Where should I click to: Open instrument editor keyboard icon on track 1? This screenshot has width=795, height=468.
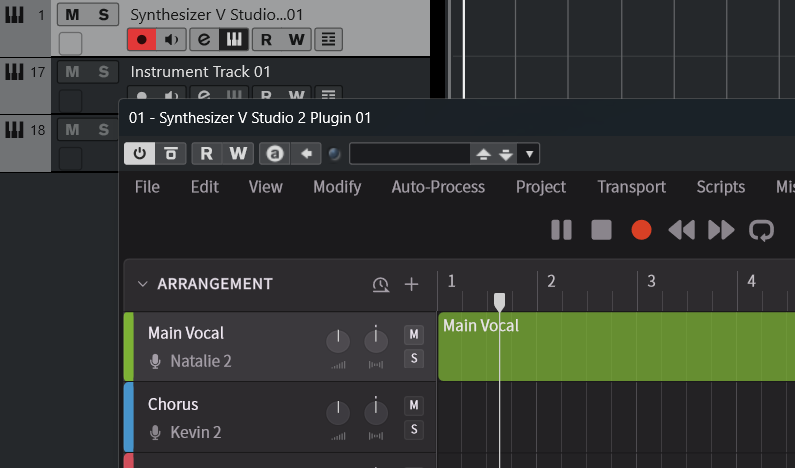tap(234, 40)
